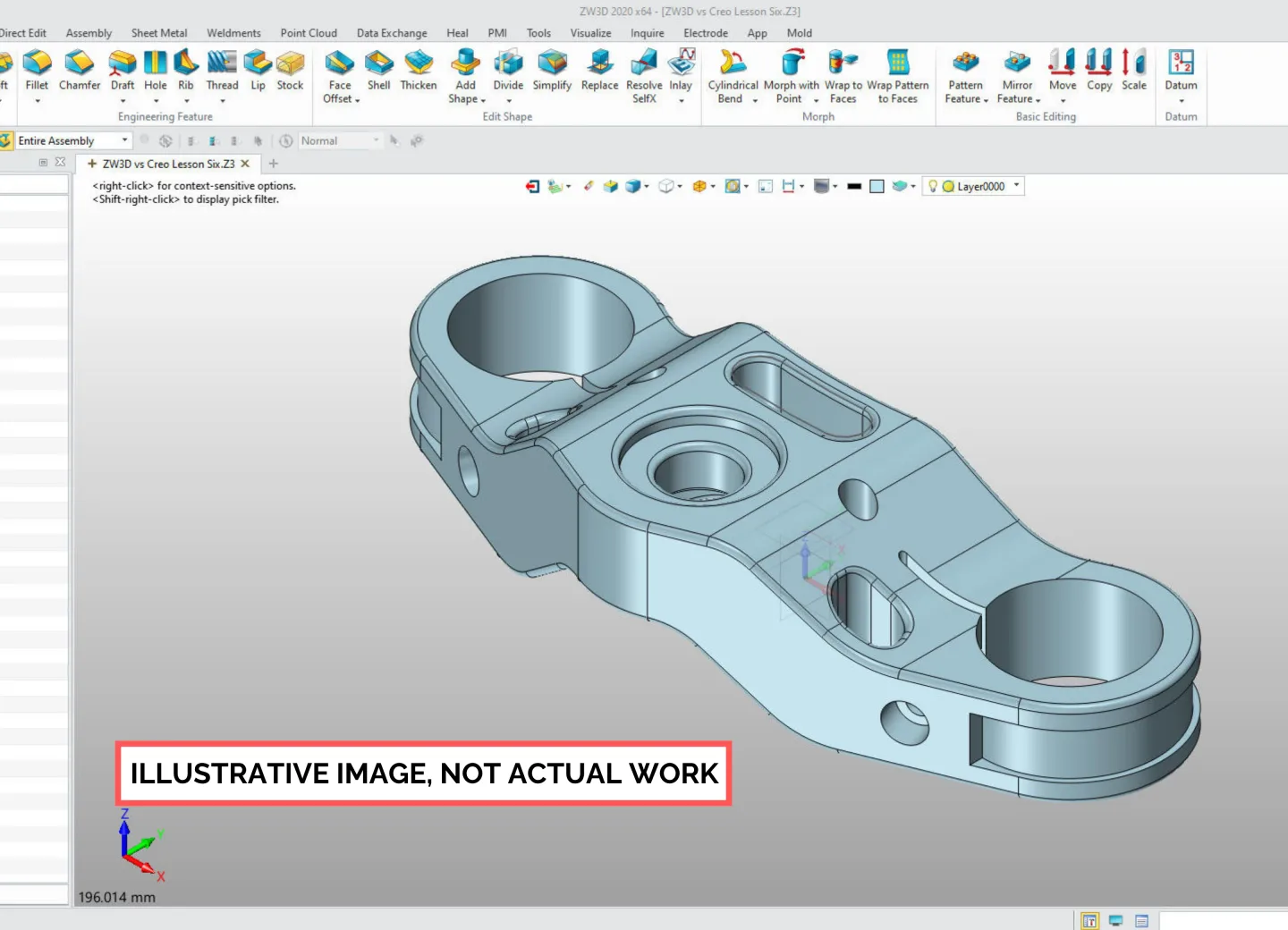The width and height of the screenshot is (1288, 930).
Task: Toggle the left panel status bar button
Action: click(1089, 920)
